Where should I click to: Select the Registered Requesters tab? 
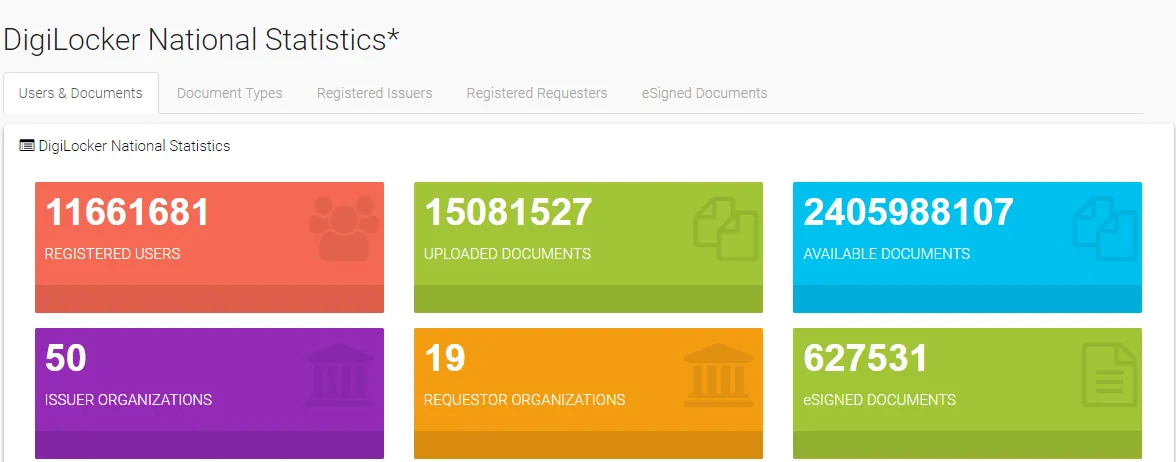[x=536, y=93]
